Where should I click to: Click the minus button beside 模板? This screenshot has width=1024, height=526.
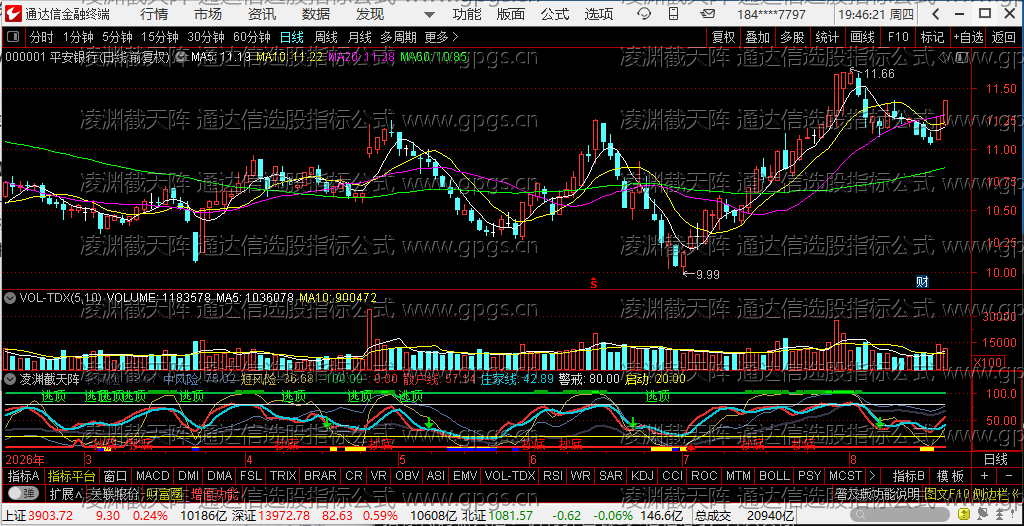1009,476
